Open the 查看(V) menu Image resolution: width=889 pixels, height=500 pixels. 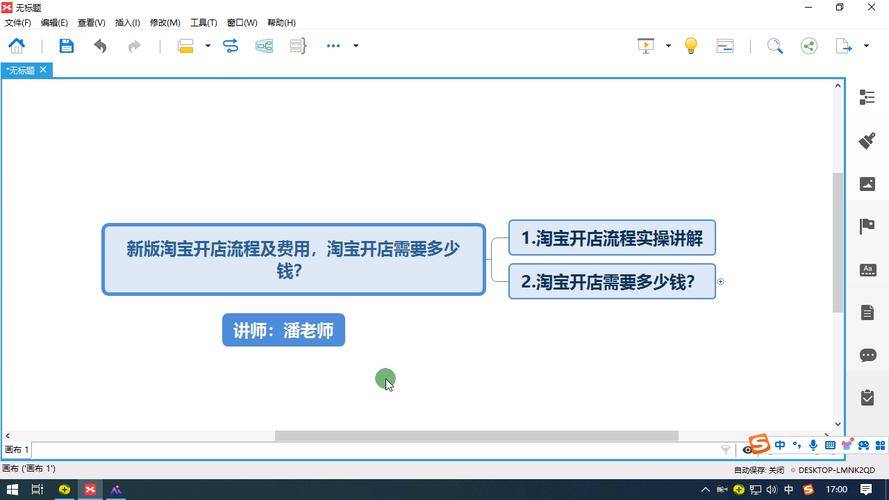click(x=91, y=23)
